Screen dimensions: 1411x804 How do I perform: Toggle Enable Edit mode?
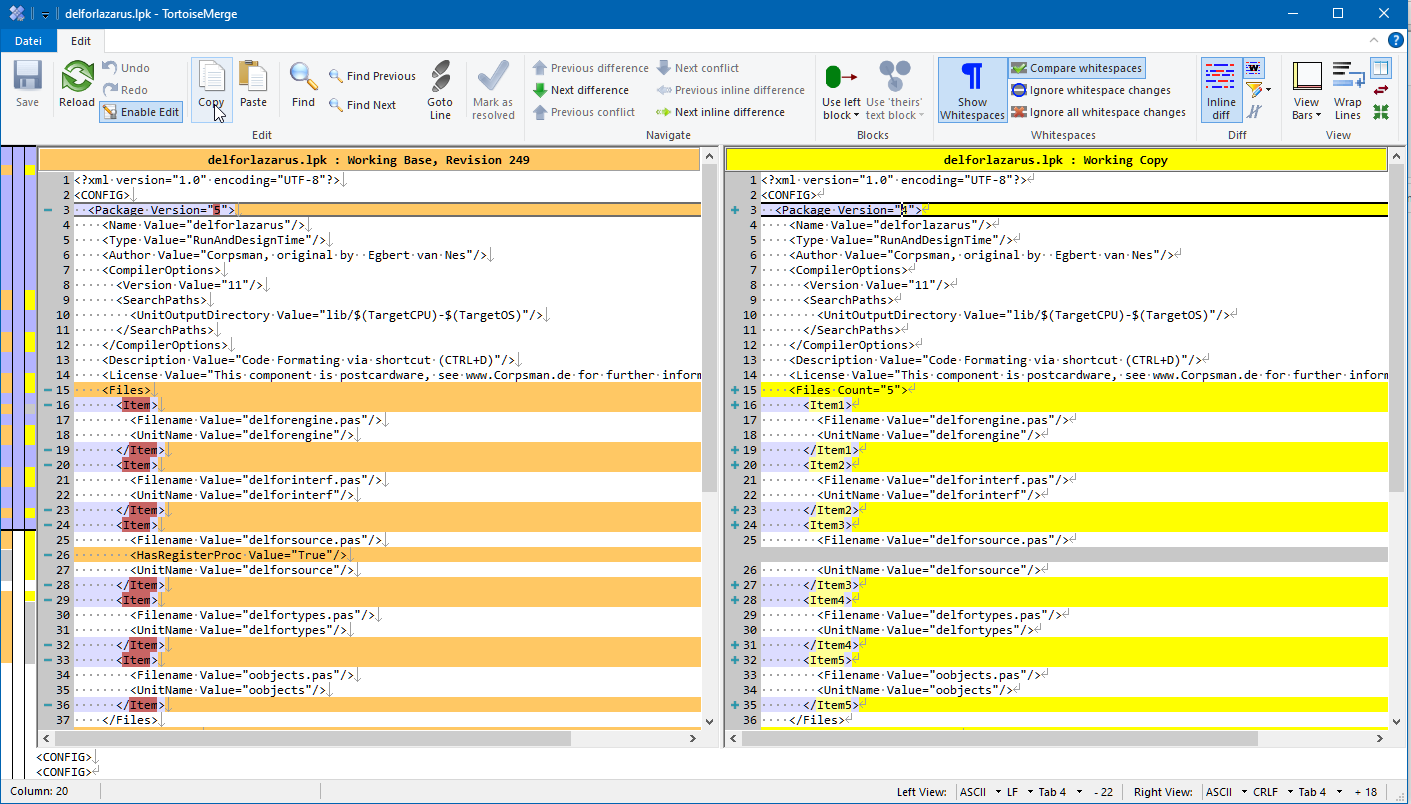click(x=141, y=112)
